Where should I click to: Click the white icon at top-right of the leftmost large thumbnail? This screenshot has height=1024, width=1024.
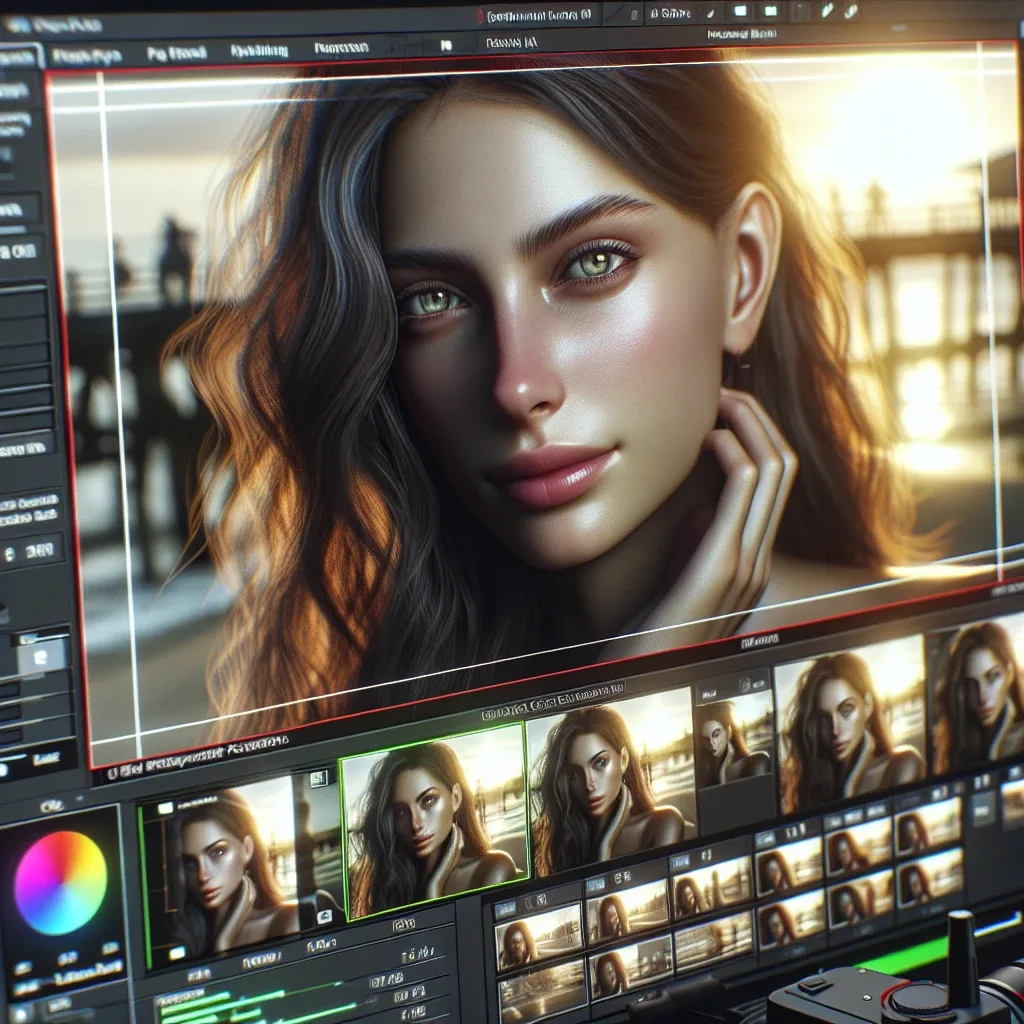coord(318,778)
